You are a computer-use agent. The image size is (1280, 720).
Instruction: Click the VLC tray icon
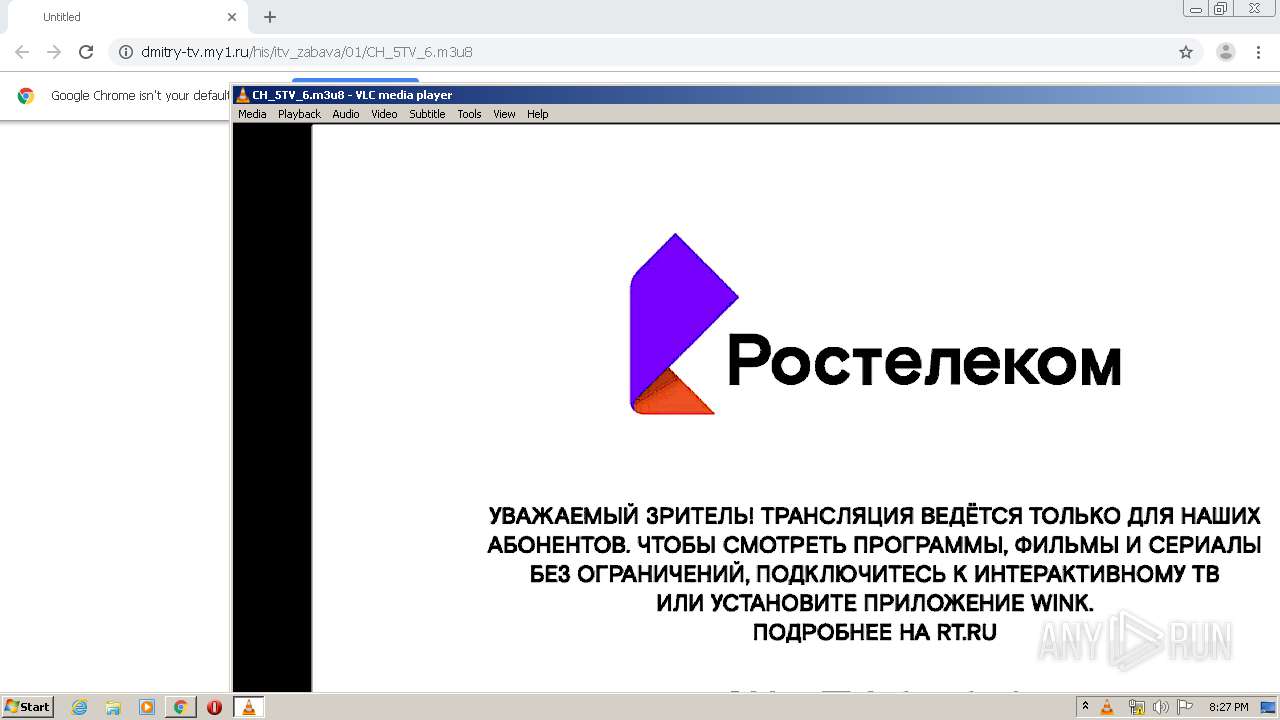pyautogui.click(x=1107, y=707)
